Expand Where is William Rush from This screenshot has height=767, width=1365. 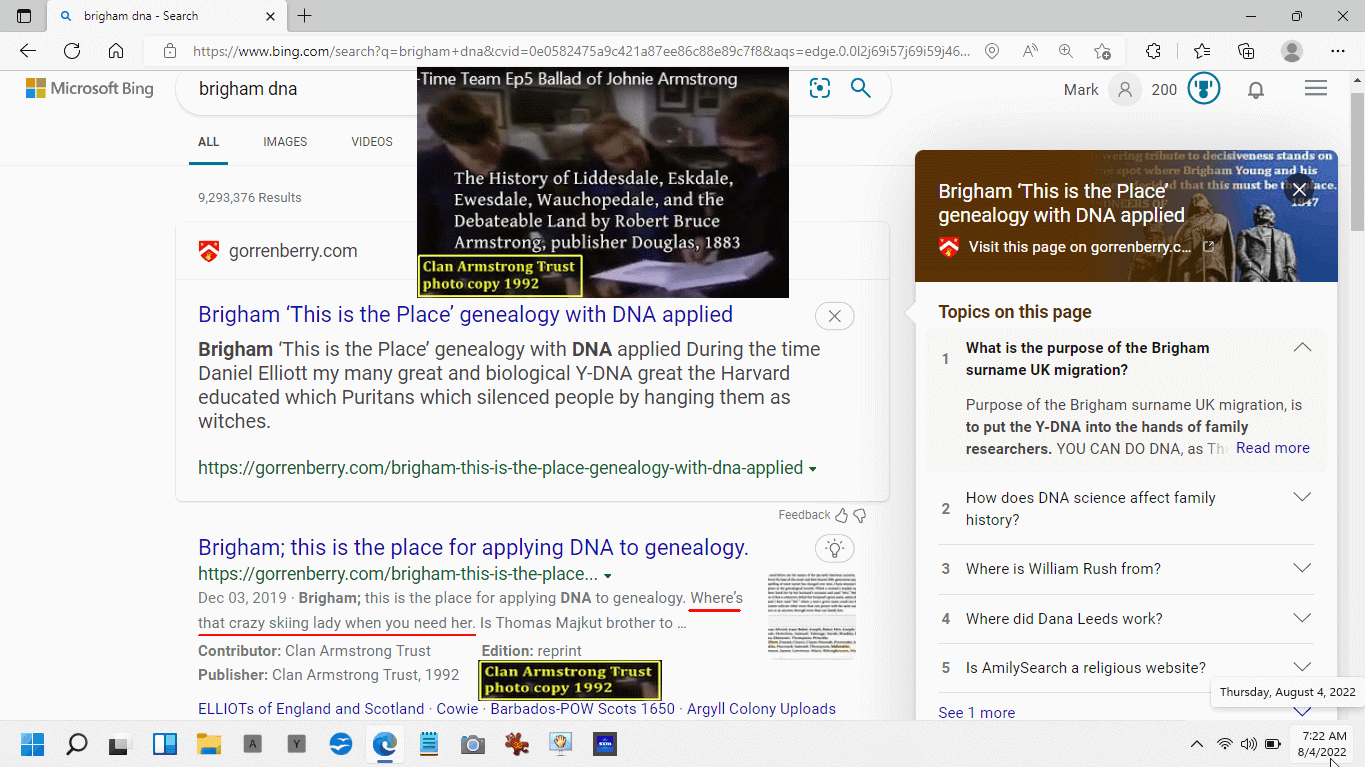1302,568
